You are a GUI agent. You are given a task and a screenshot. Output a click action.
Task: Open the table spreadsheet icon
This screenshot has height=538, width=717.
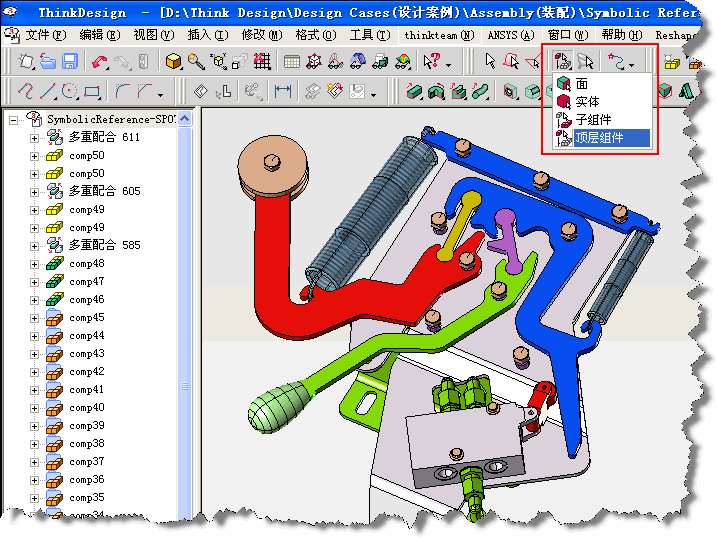(292, 61)
